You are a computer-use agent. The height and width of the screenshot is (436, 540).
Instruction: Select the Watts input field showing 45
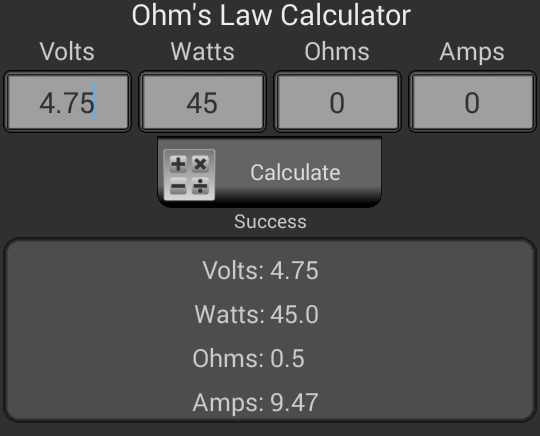tap(202, 102)
